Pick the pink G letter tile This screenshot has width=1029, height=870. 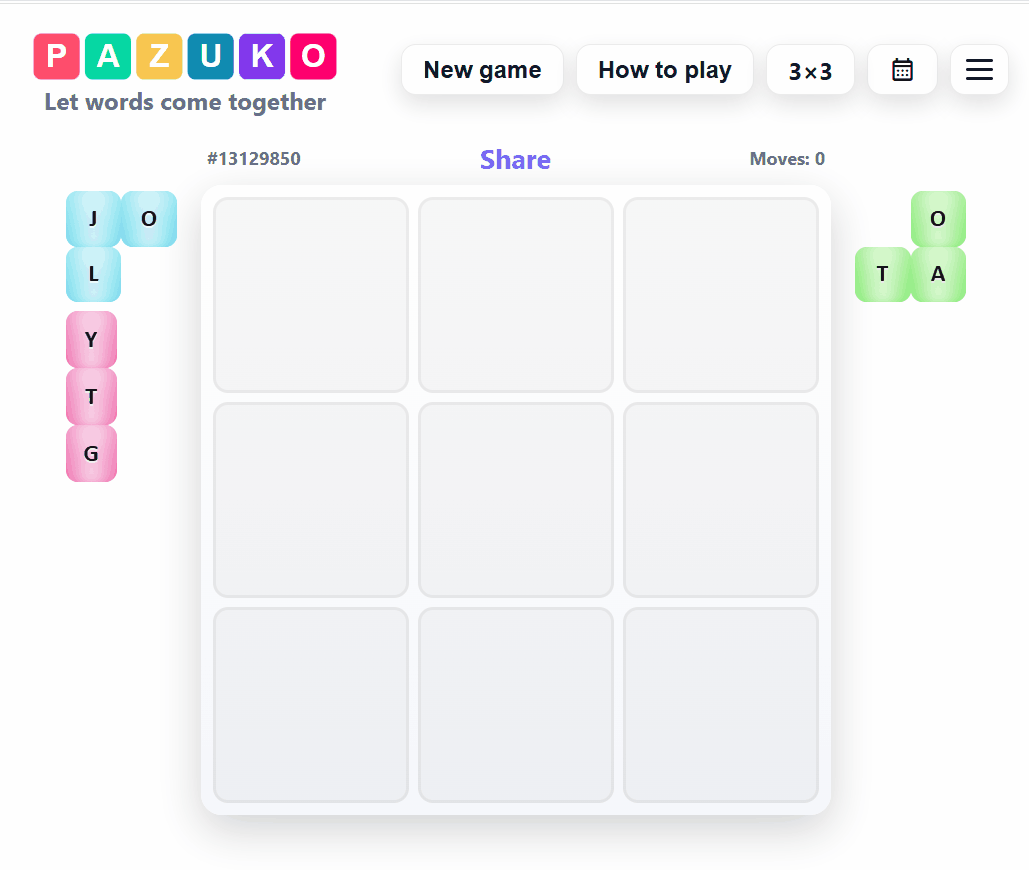(x=91, y=454)
